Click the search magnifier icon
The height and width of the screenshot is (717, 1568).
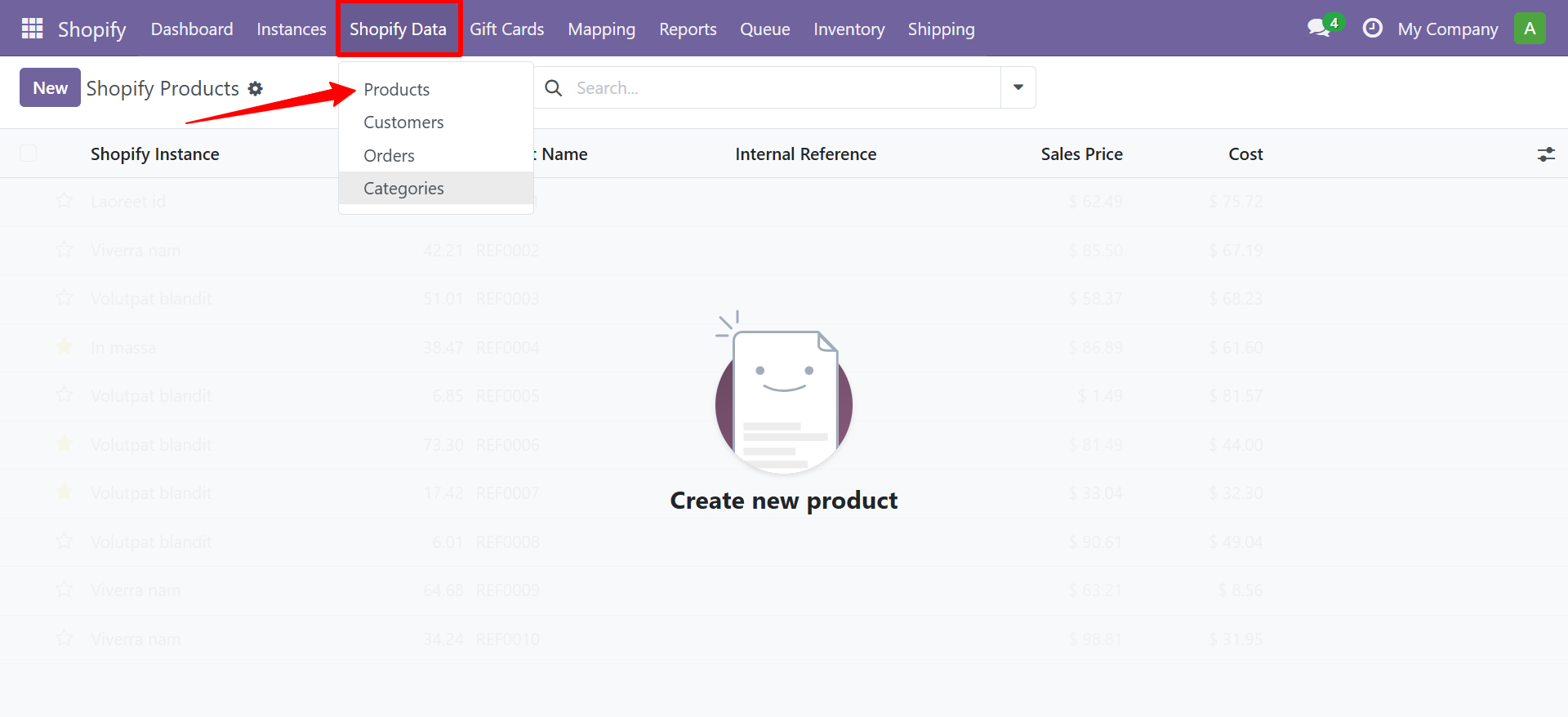click(554, 88)
